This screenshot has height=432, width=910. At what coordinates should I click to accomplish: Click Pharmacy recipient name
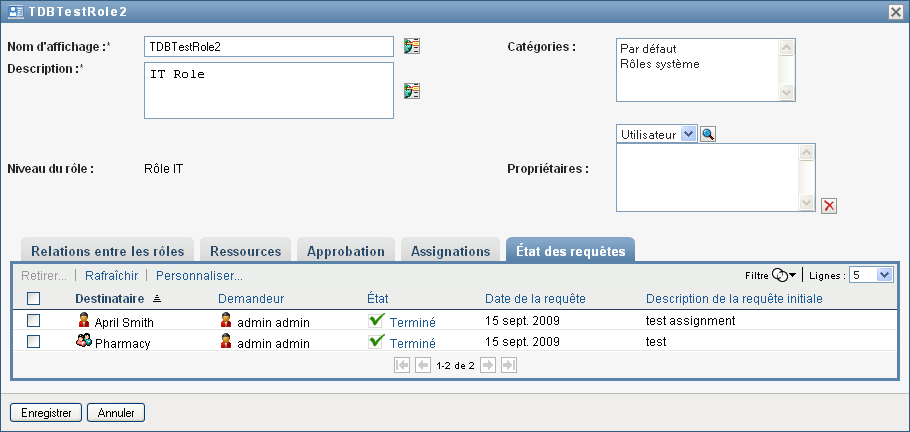(x=122, y=343)
